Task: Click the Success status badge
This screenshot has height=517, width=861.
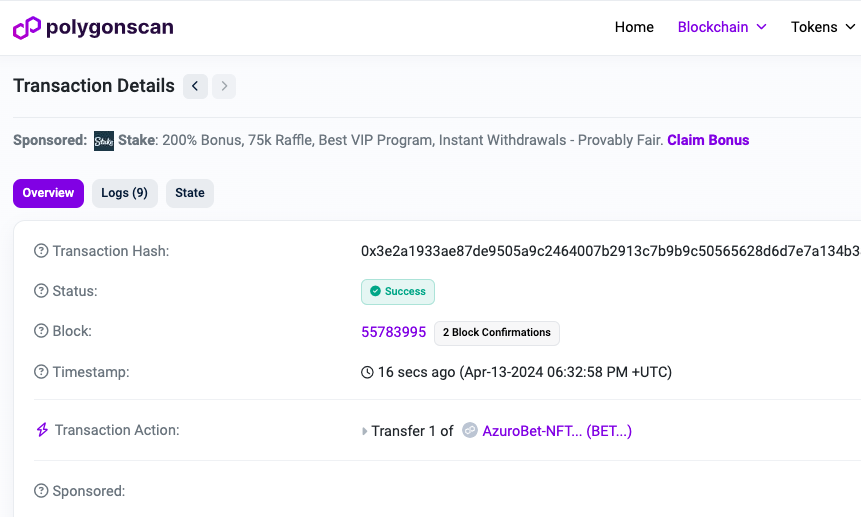Action: [x=398, y=291]
